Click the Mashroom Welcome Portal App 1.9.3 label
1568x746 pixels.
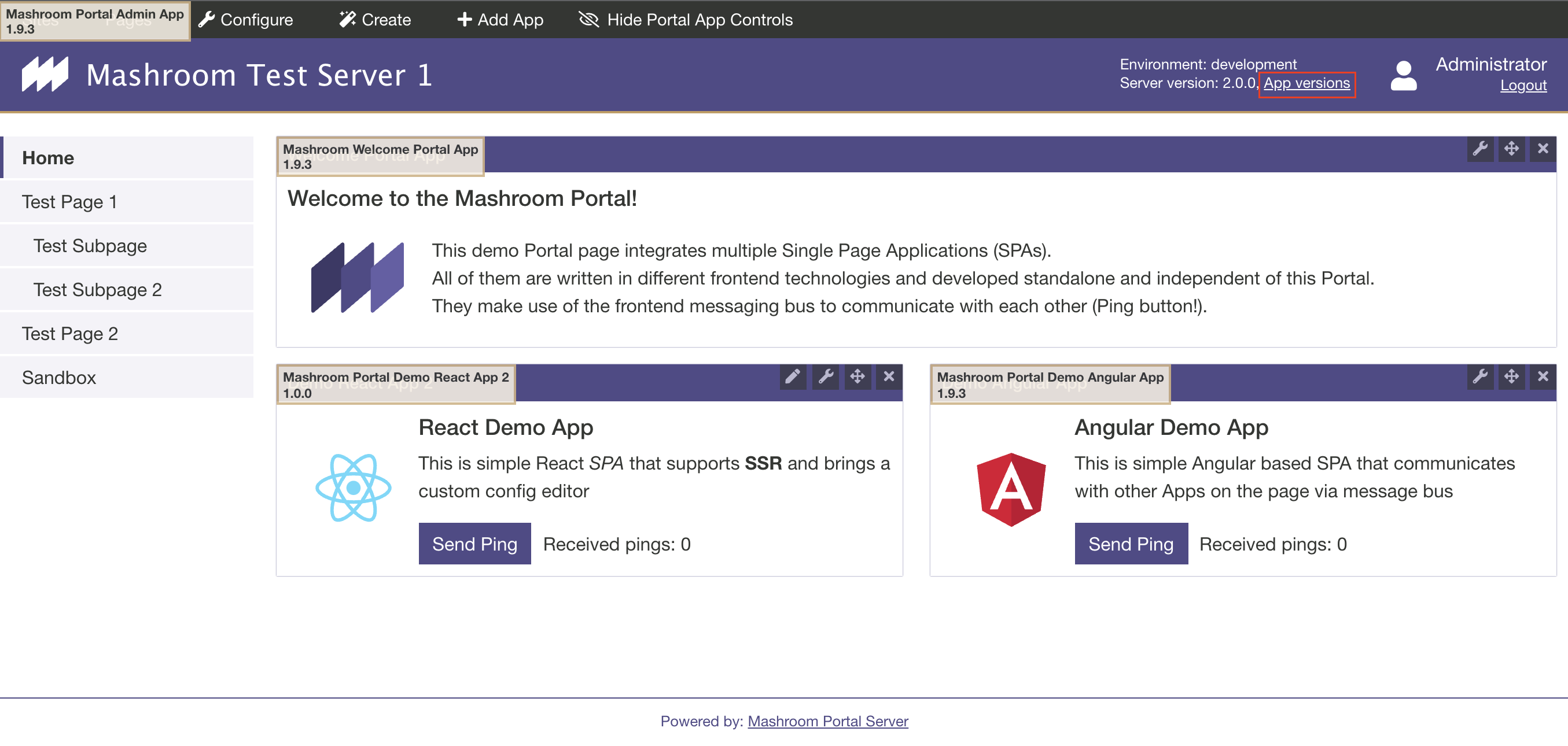pos(381,157)
